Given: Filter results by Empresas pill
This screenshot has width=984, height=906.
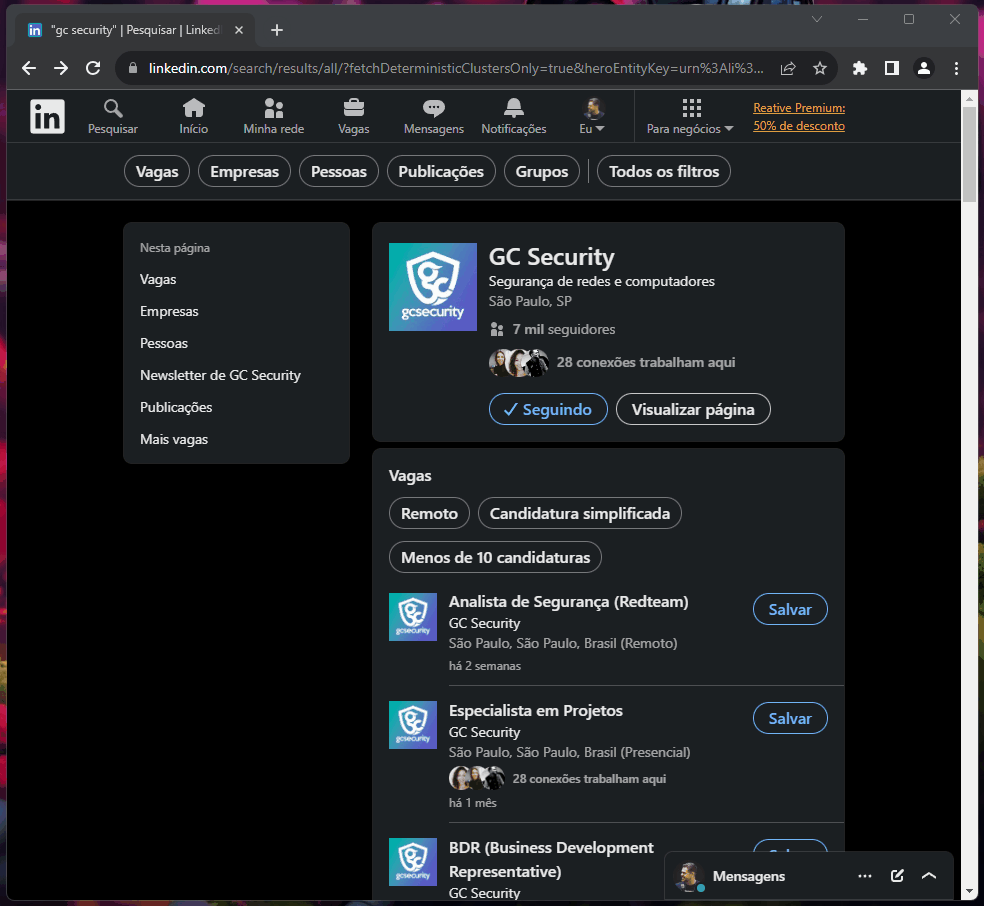Looking at the screenshot, I should coord(244,171).
